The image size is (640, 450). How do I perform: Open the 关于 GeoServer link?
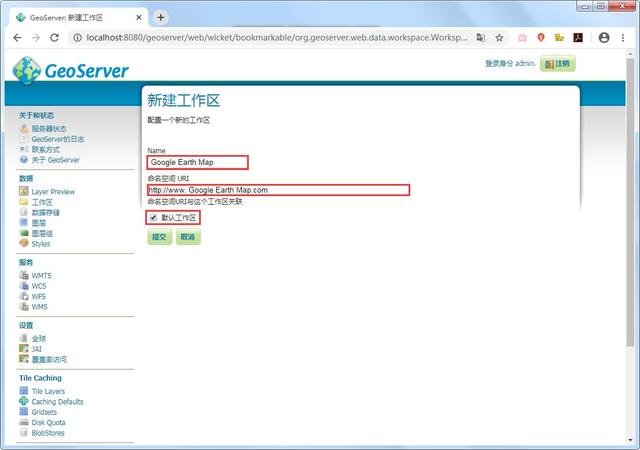(56, 160)
